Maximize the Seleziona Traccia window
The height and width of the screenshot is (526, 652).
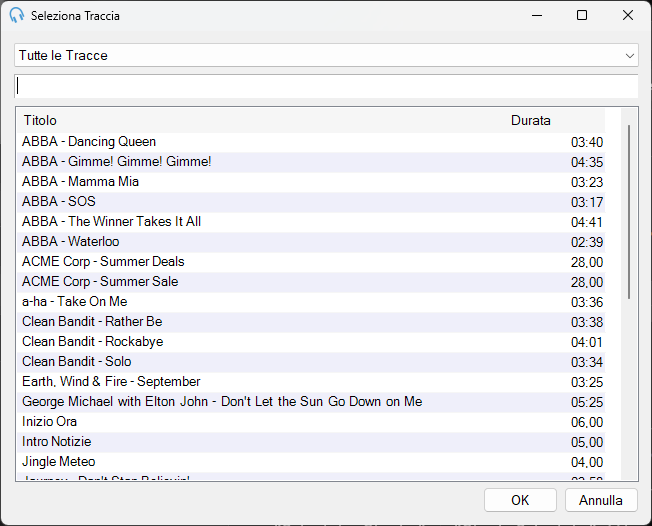582,15
